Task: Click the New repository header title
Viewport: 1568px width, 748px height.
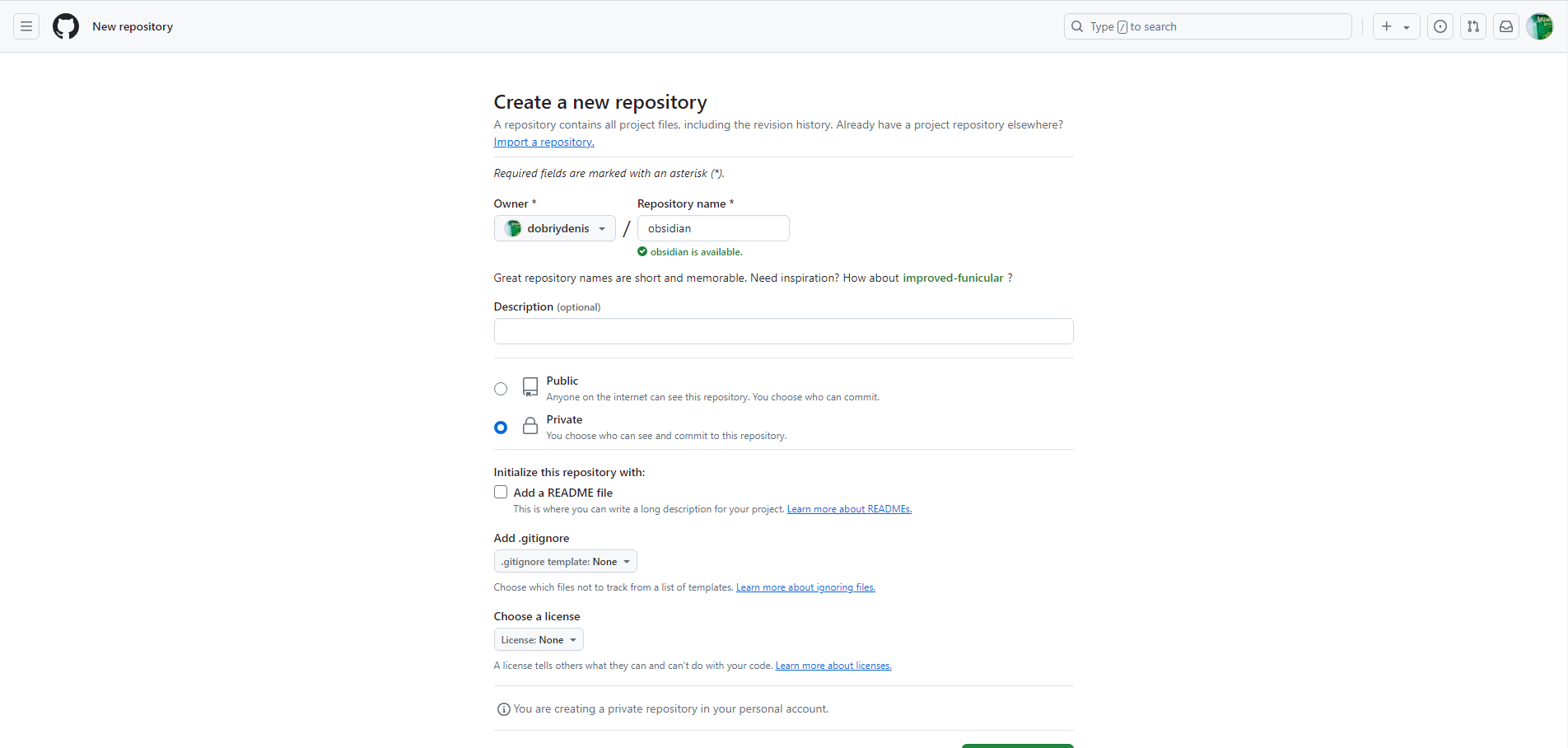Action: [x=133, y=26]
